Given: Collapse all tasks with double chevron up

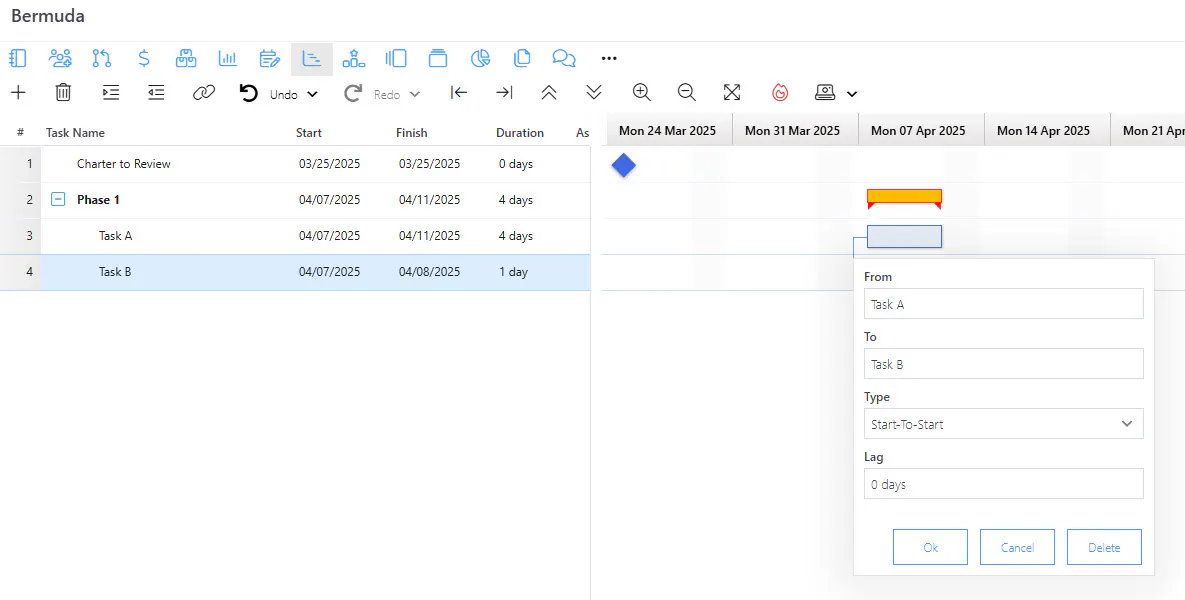Looking at the screenshot, I should click(549, 92).
